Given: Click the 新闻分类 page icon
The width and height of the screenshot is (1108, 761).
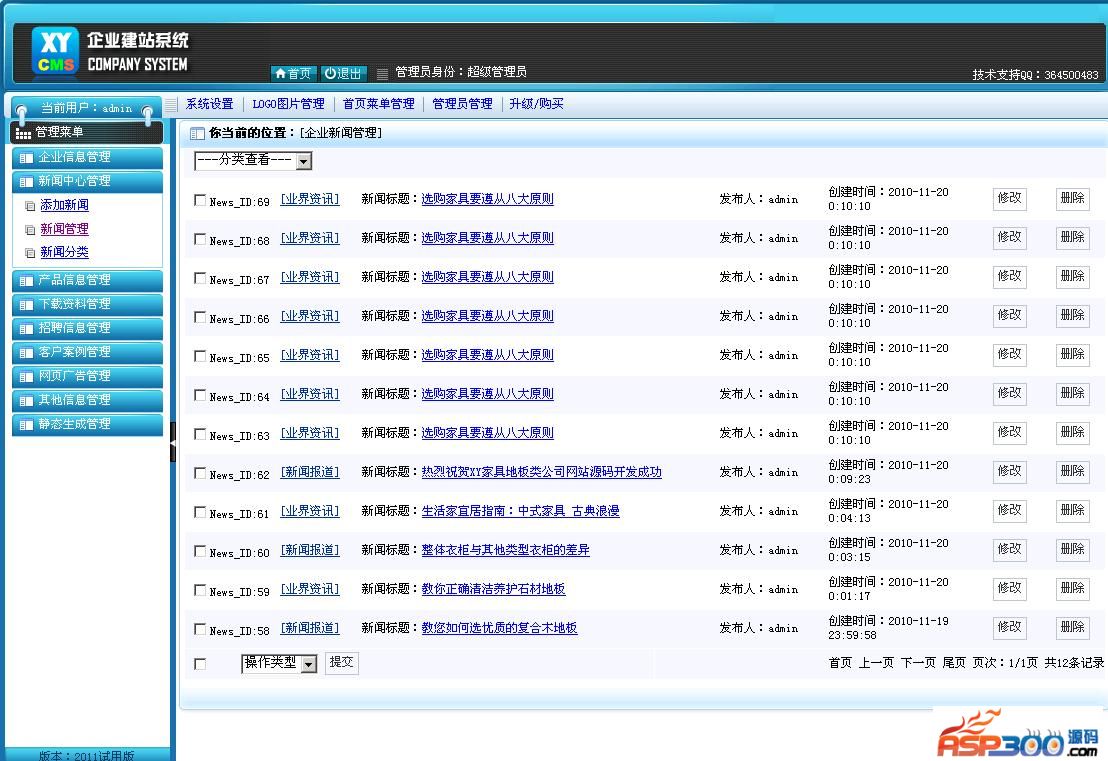Looking at the screenshot, I should 30,253.
